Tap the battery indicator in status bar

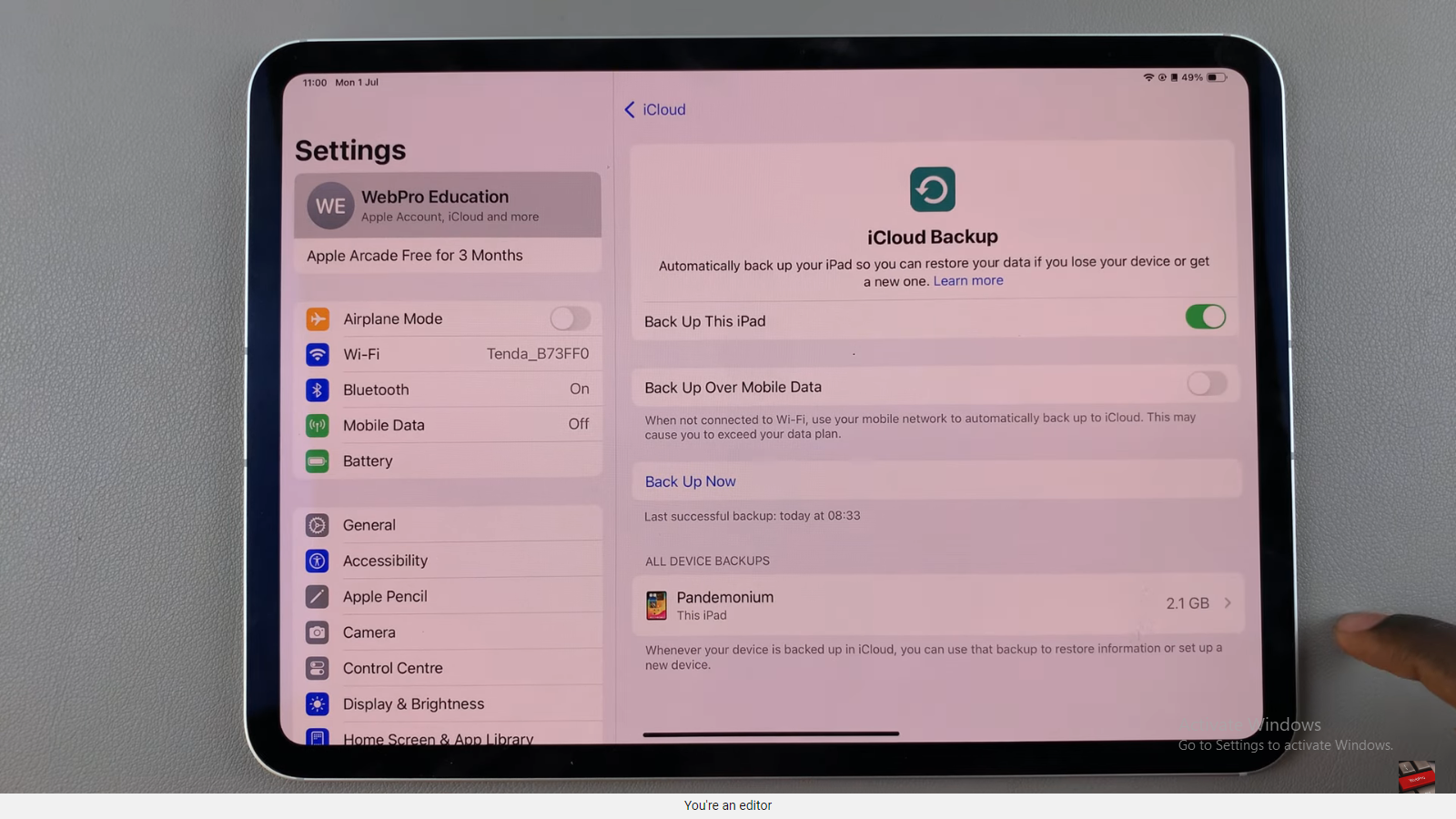tap(1217, 77)
